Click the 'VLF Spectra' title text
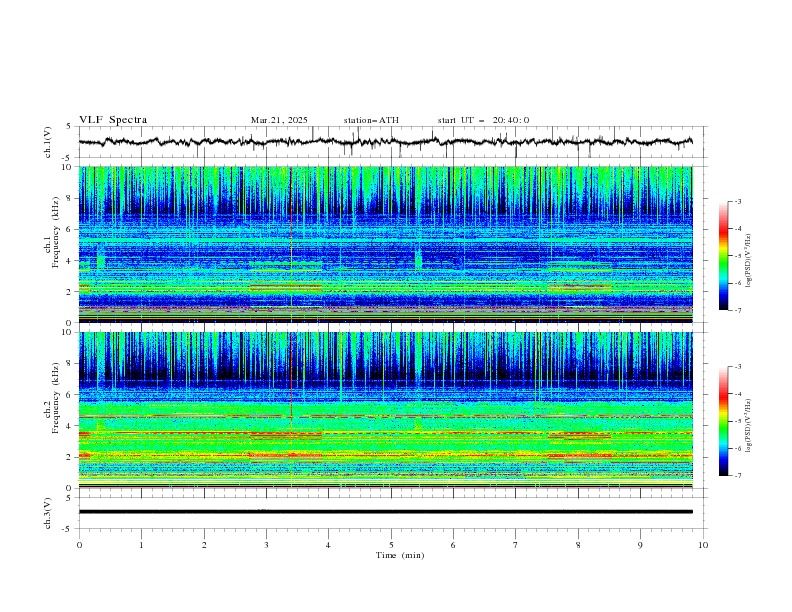 pos(113,120)
